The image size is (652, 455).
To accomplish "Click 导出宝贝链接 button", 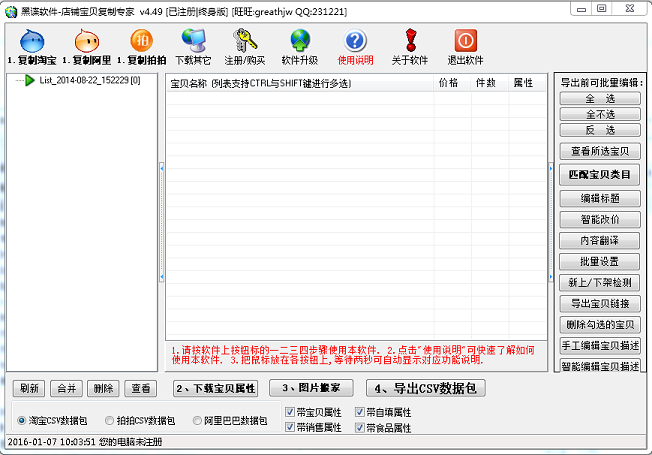I will [600, 304].
